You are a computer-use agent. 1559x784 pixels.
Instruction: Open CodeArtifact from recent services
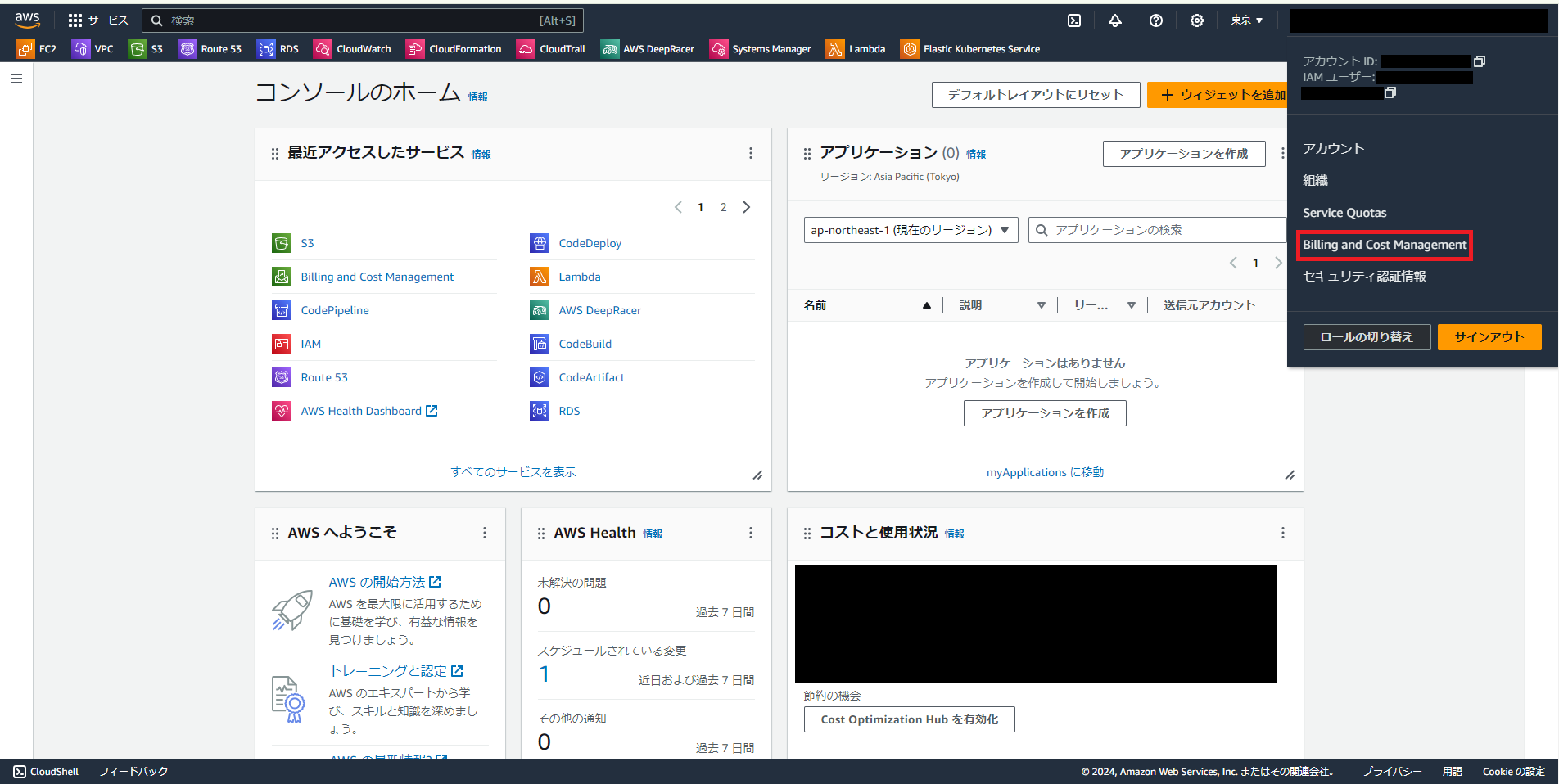click(x=592, y=377)
